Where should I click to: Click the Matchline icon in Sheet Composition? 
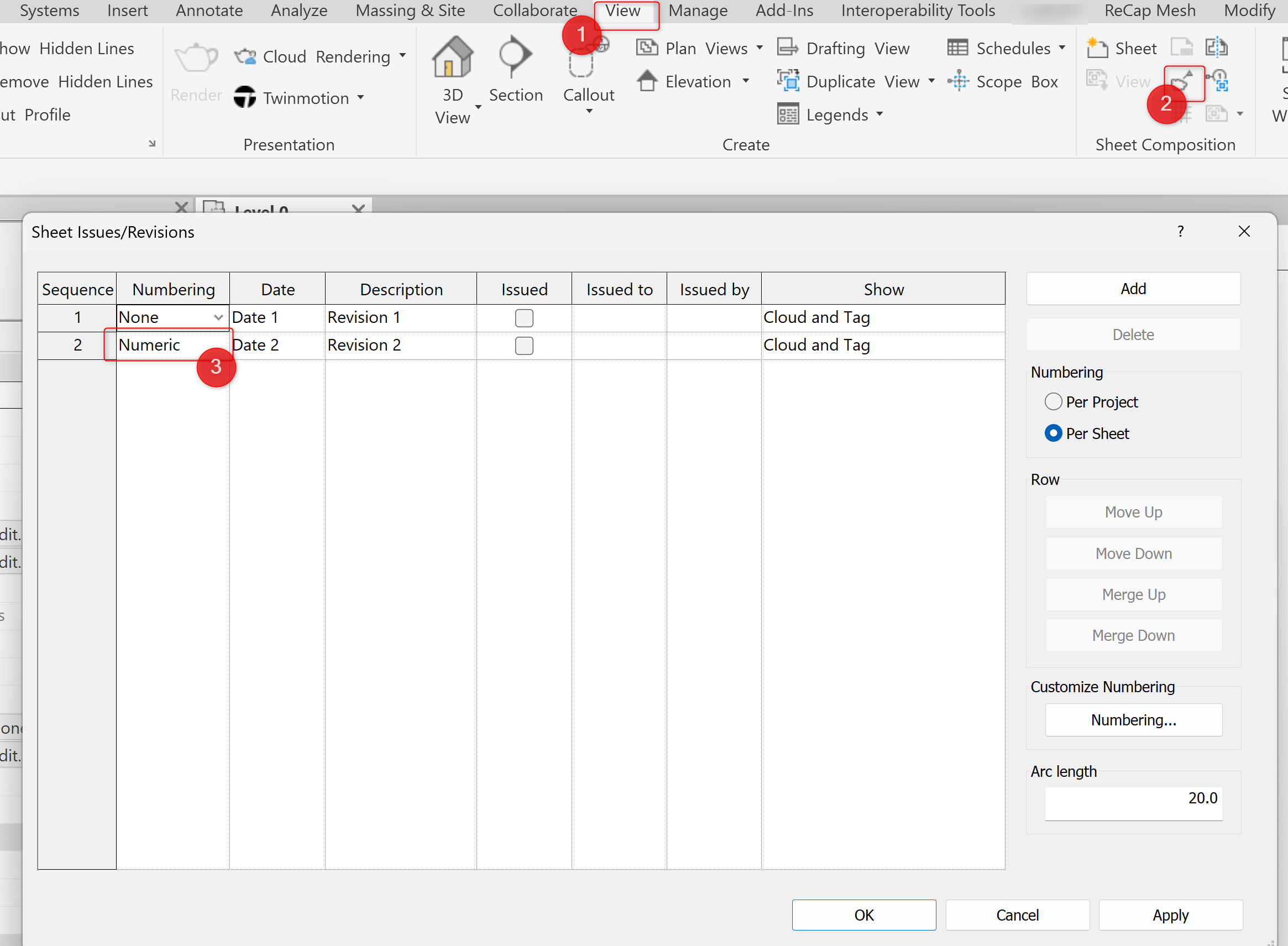coord(1217,48)
